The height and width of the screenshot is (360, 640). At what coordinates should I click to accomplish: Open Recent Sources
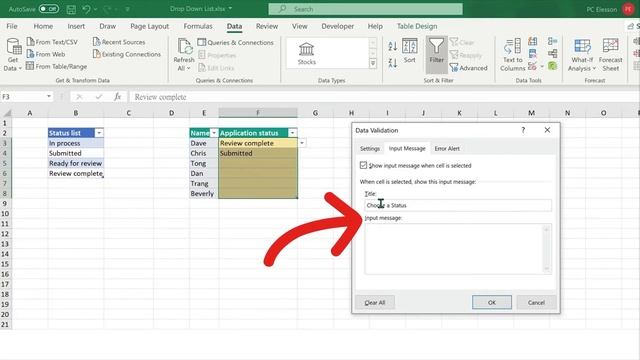click(119, 42)
